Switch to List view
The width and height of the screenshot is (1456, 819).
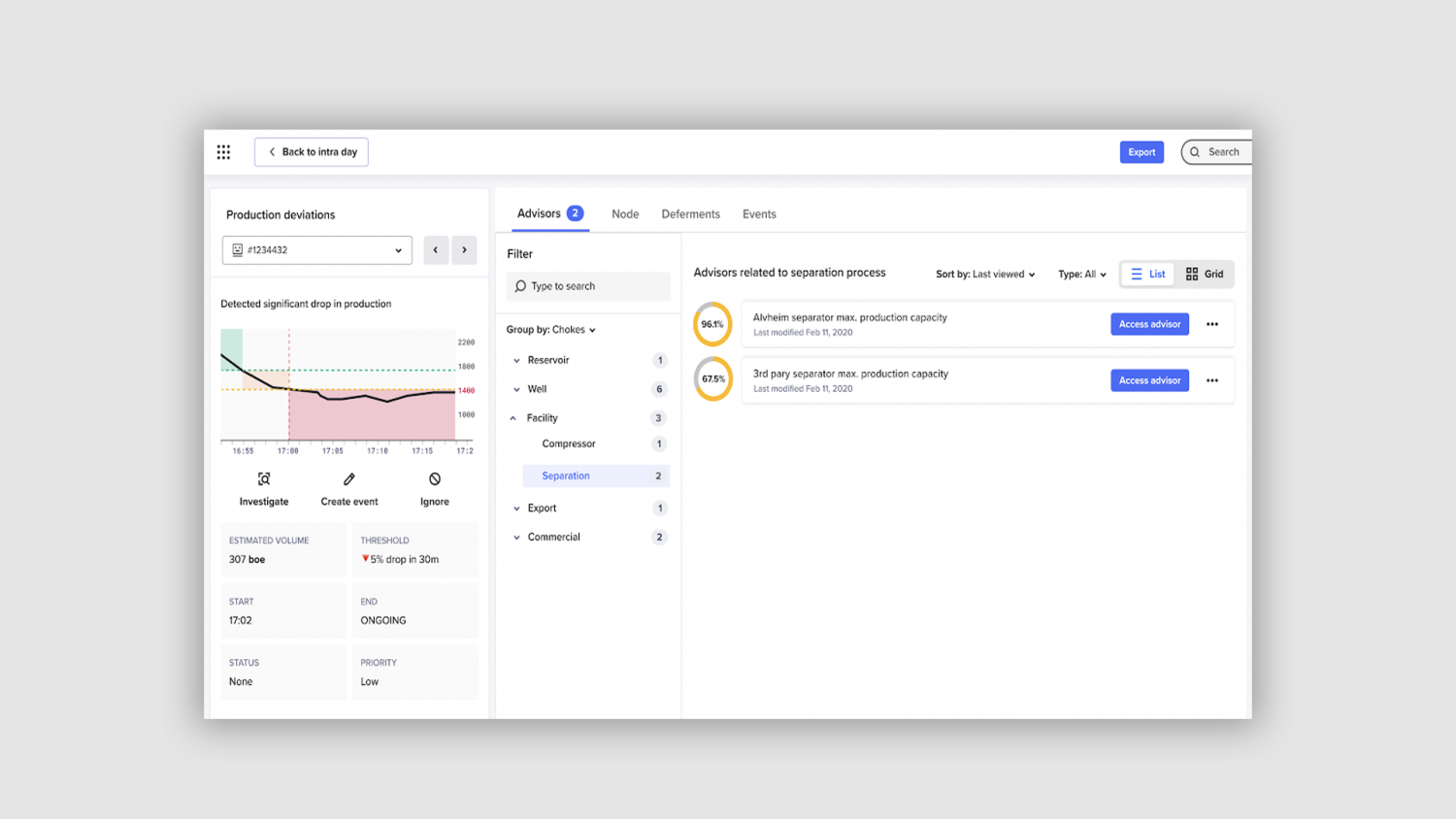(x=1147, y=275)
